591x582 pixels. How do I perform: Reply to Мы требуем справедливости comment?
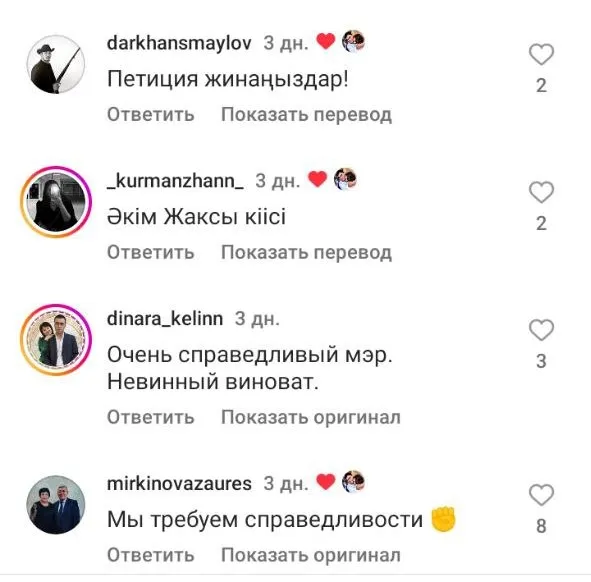[x=151, y=555]
